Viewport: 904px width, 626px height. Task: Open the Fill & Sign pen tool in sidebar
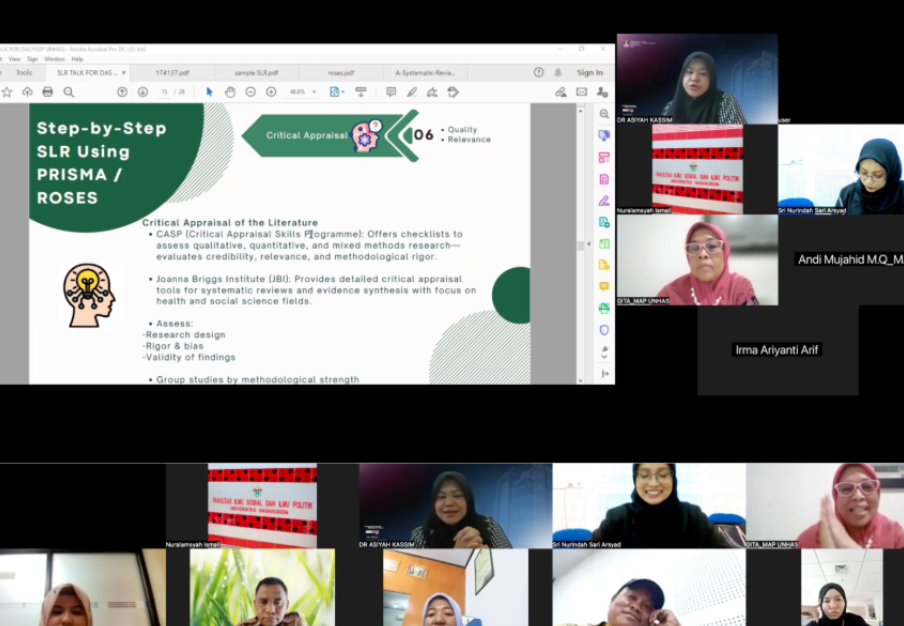pos(604,200)
